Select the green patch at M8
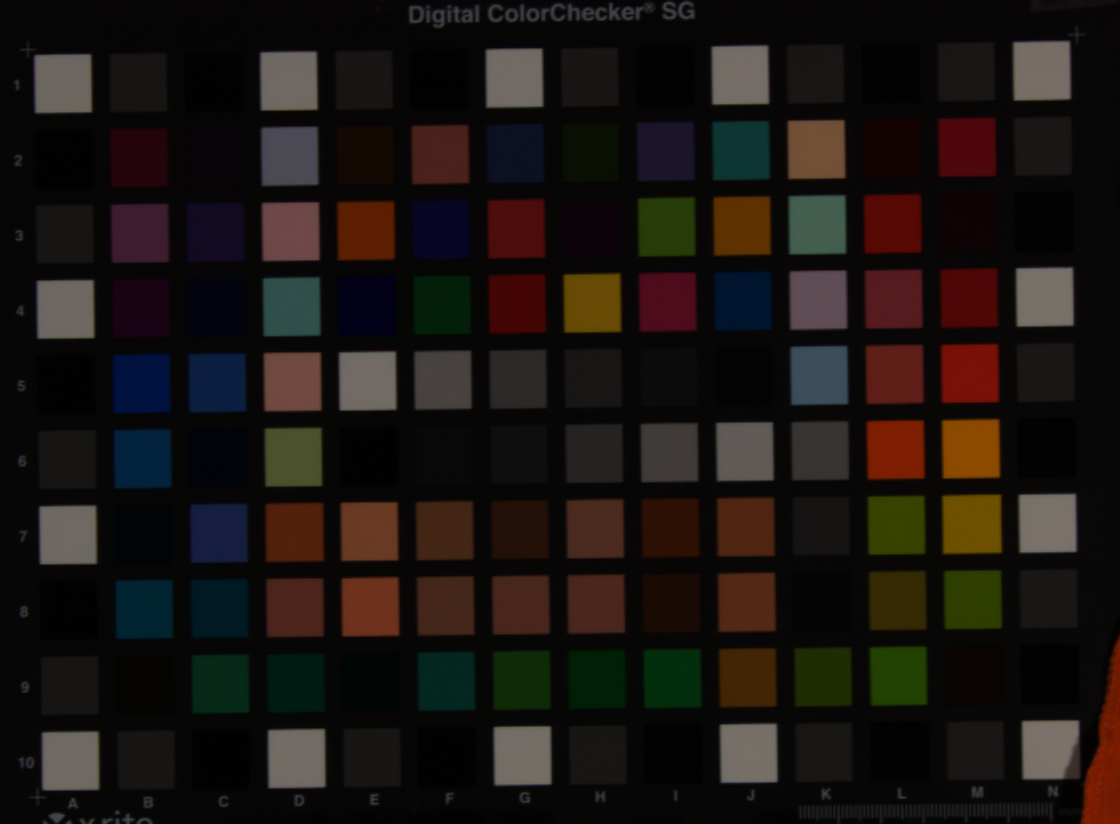 [972, 599]
